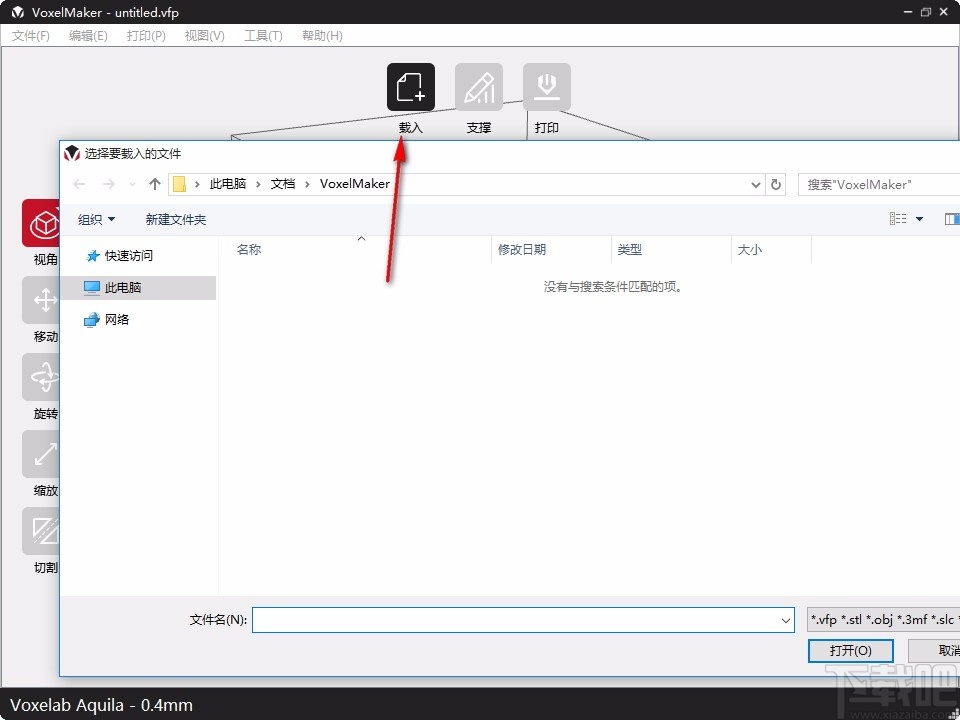This screenshot has width=960, height=720.
Task: Open the 编辑(E) menu
Action: tap(88, 36)
